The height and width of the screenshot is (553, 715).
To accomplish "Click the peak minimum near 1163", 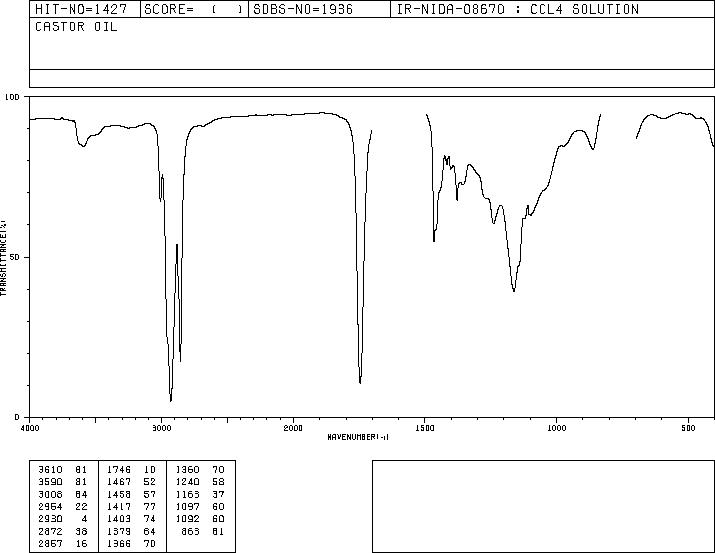I will coord(514,290).
